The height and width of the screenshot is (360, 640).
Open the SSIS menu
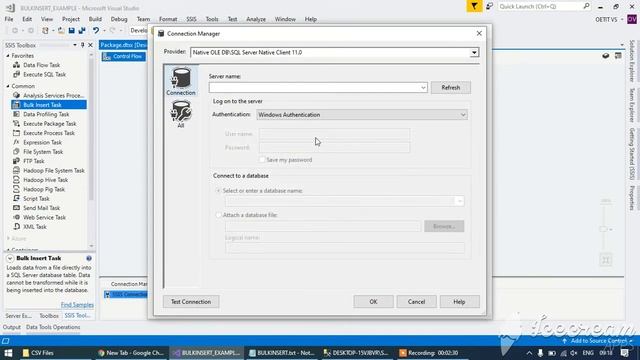pos(191,19)
